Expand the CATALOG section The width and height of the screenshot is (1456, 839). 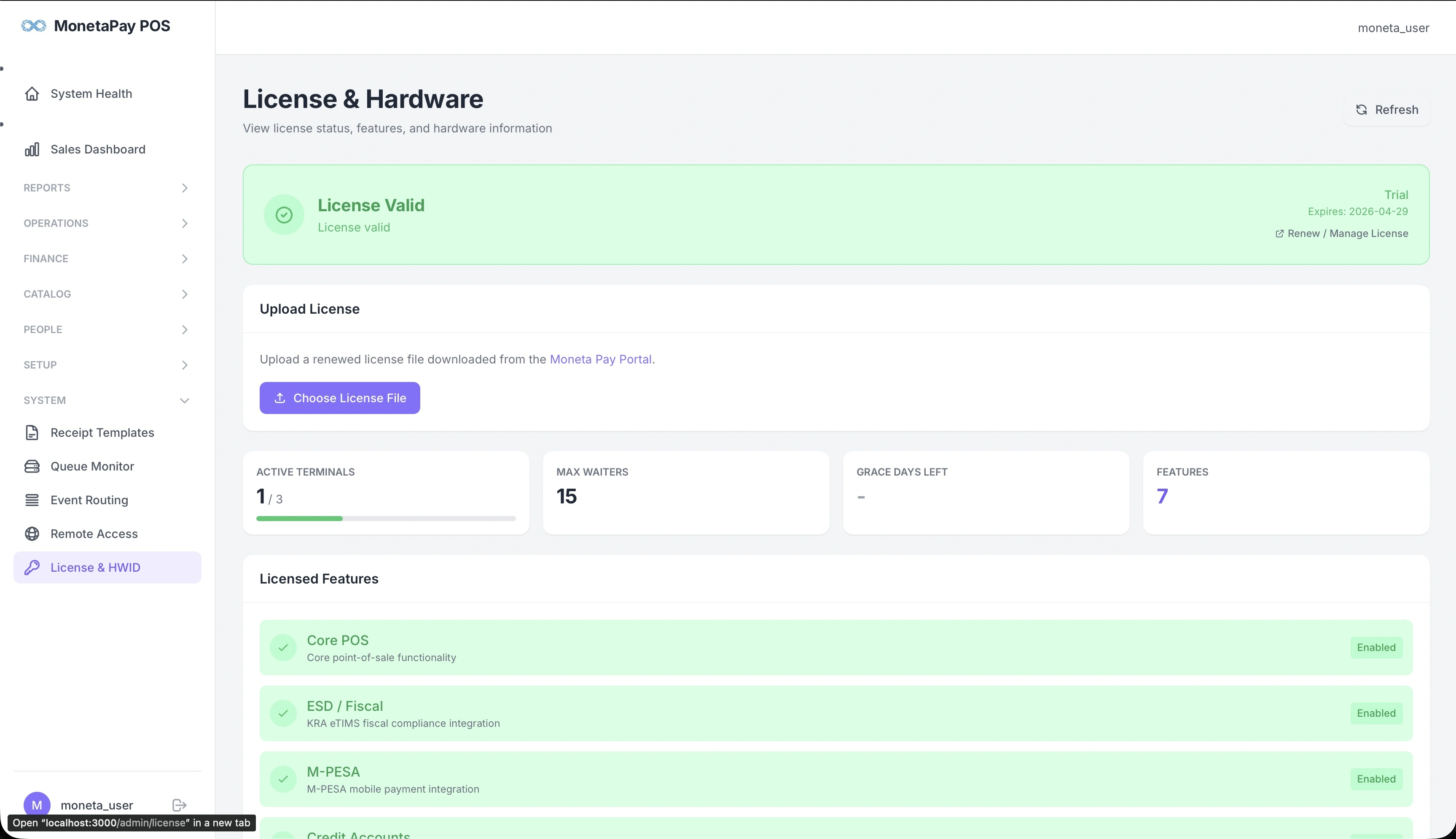pos(107,294)
